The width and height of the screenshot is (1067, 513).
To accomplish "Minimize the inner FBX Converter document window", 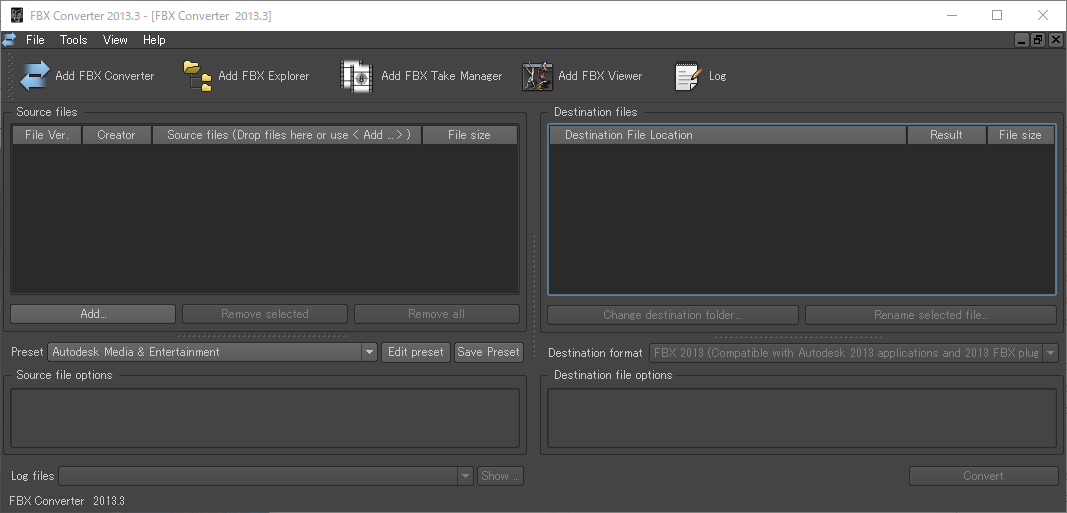I will click(1021, 40).
